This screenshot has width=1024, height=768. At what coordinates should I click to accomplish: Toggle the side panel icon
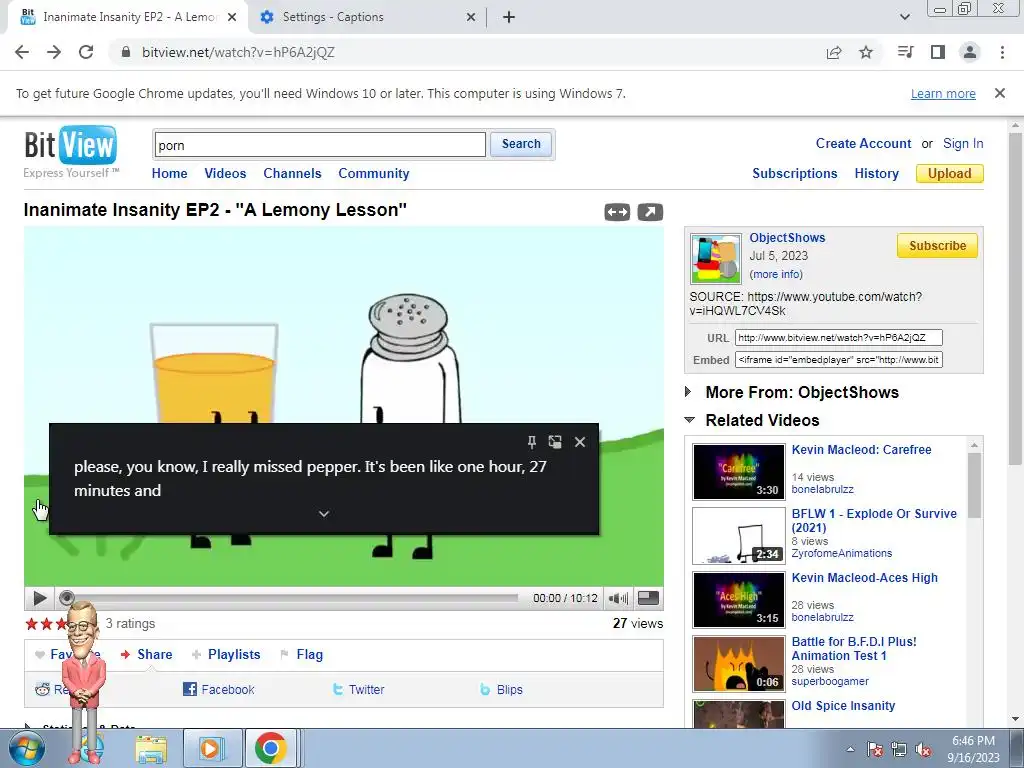(938, 52)
